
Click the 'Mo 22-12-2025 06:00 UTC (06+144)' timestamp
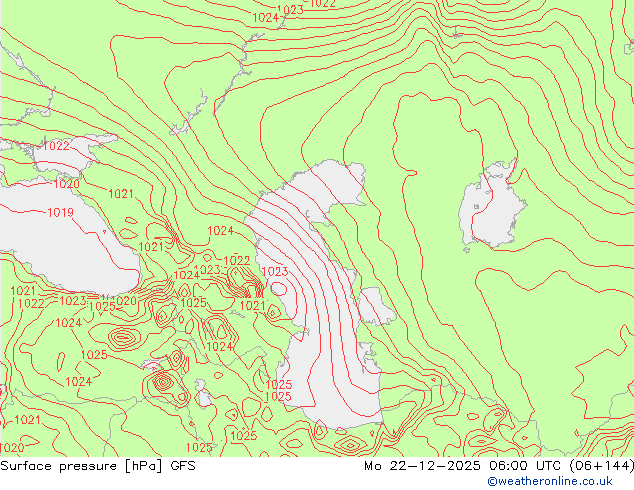(x=499, y=466)
